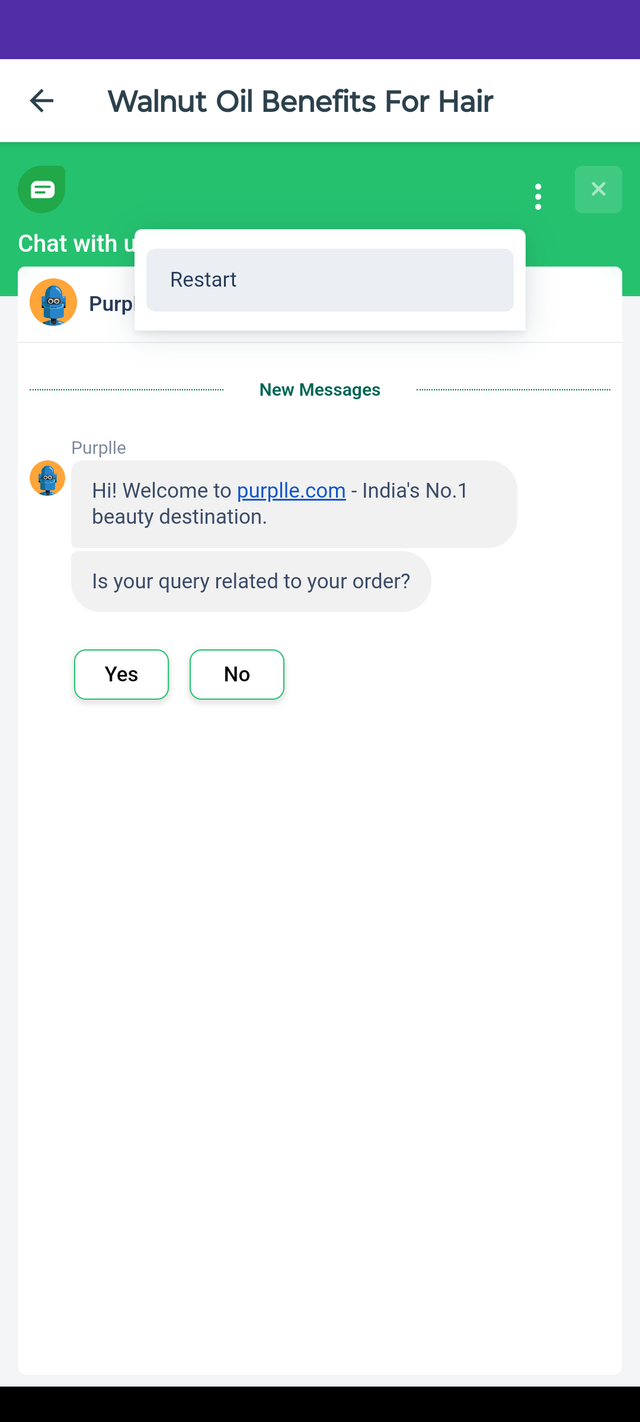
Task: Click the green chat bubble logo icon
Action: (x=42, y=189)
